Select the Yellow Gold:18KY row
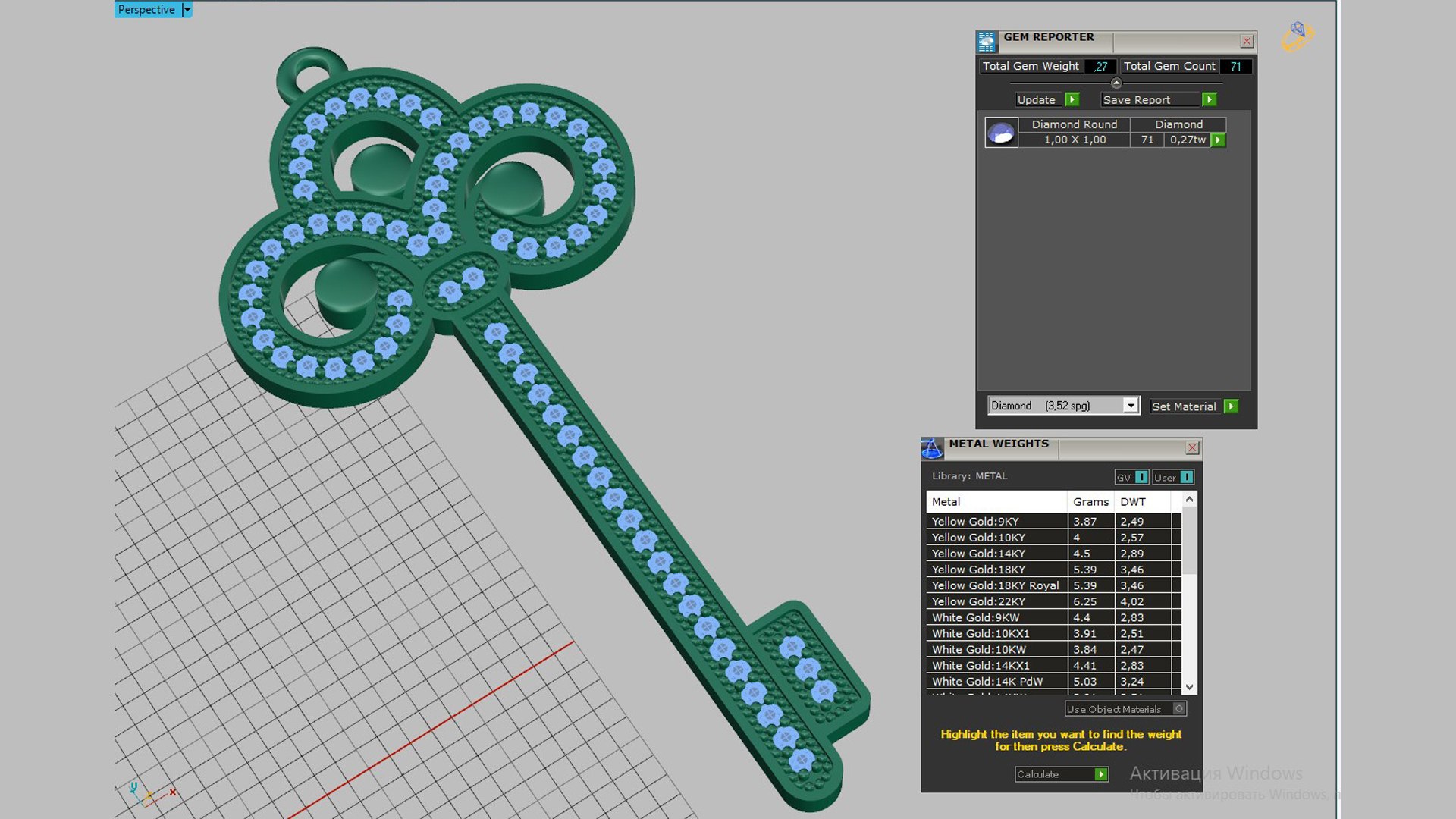This screenshot has height=819, width=1456. [1053, 570]
